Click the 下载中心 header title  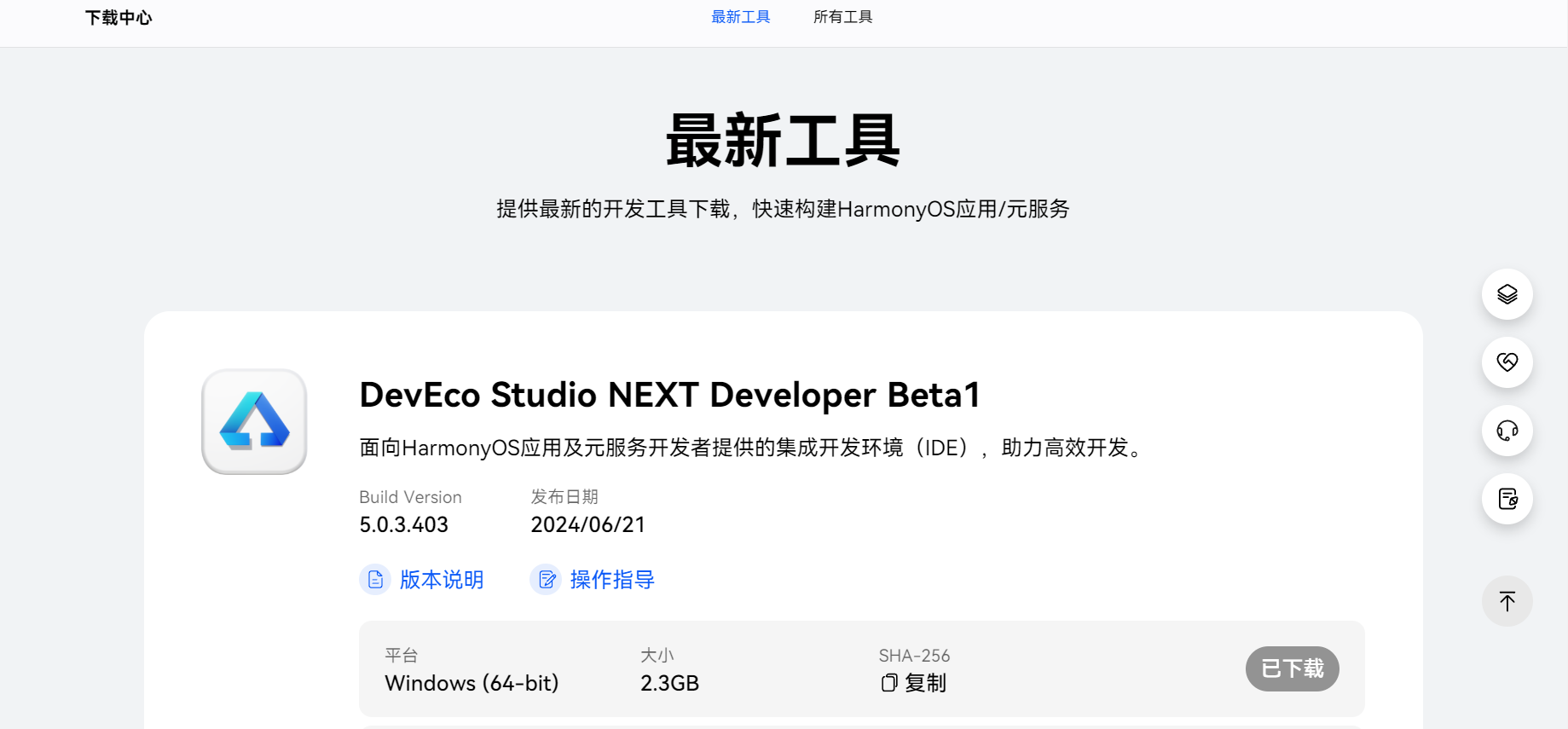coord(119,18)
